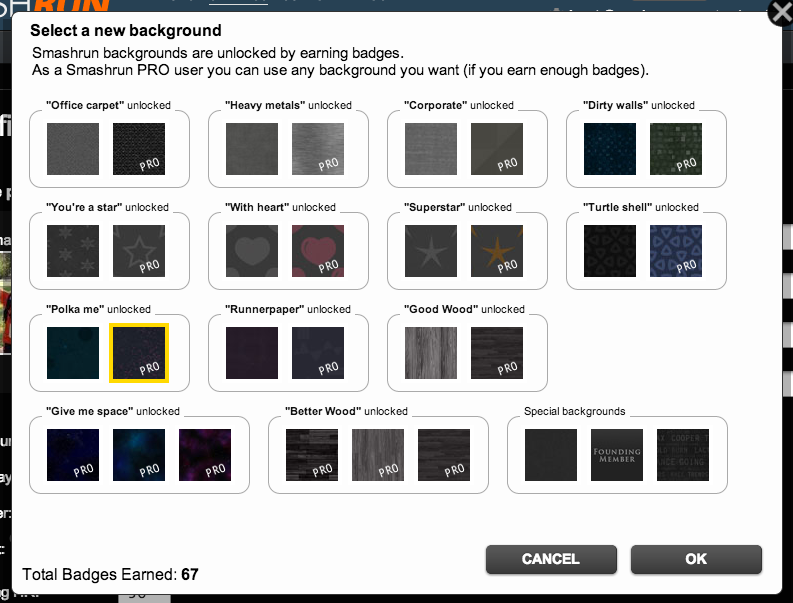The height and width of the screenshot is (603, 793).
Task: Select the Dirty walls green PRO swatch
Action: 676,149
